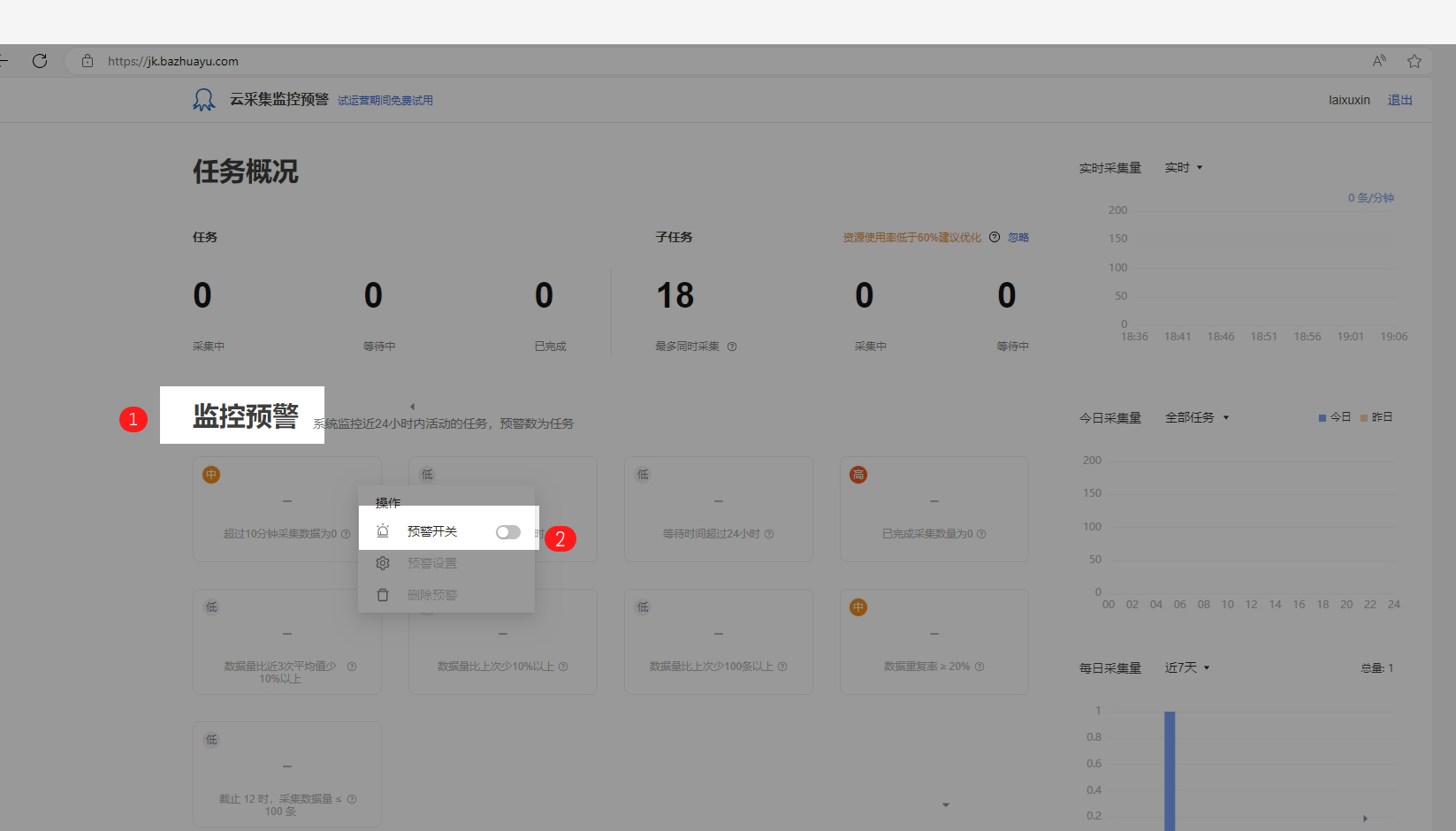The height and width of the screenshot is (831, 1456).
Task: Click the blue bar in 每日采集量 chart
Action: click(x=1170, y=771)
